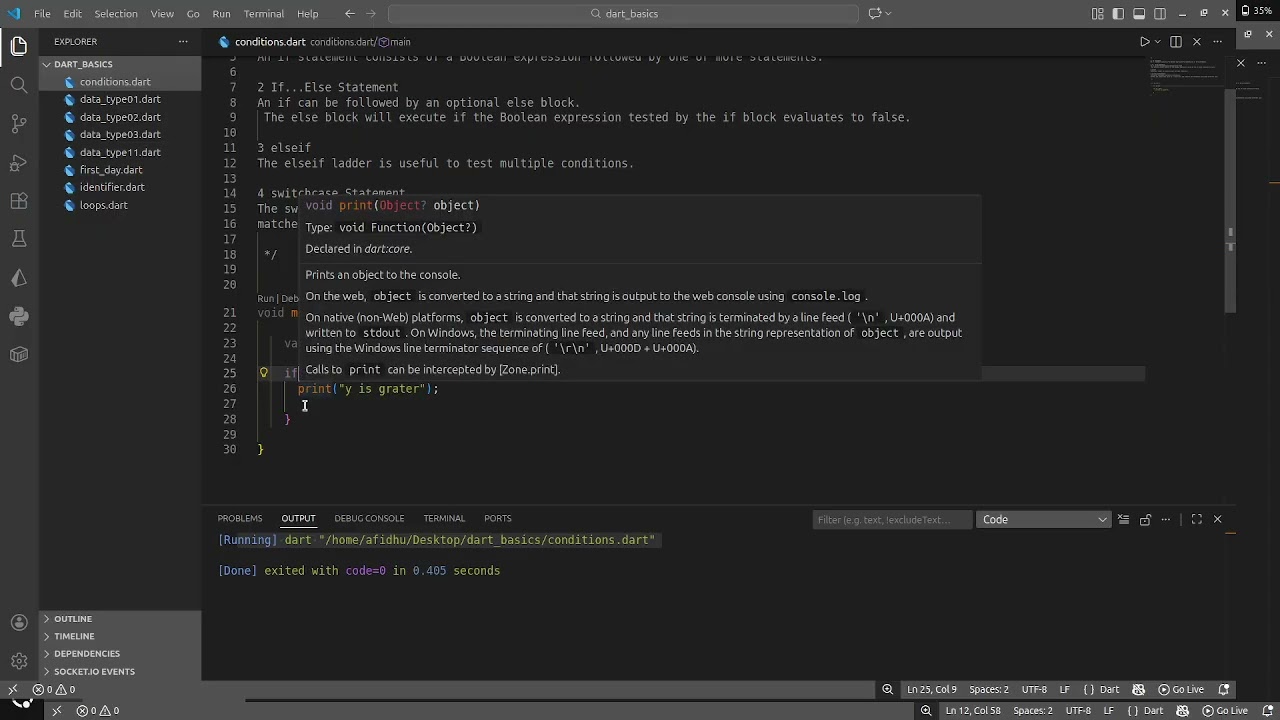
Task: Open the run button dropdown arrow
Action: pos(1158,42)
